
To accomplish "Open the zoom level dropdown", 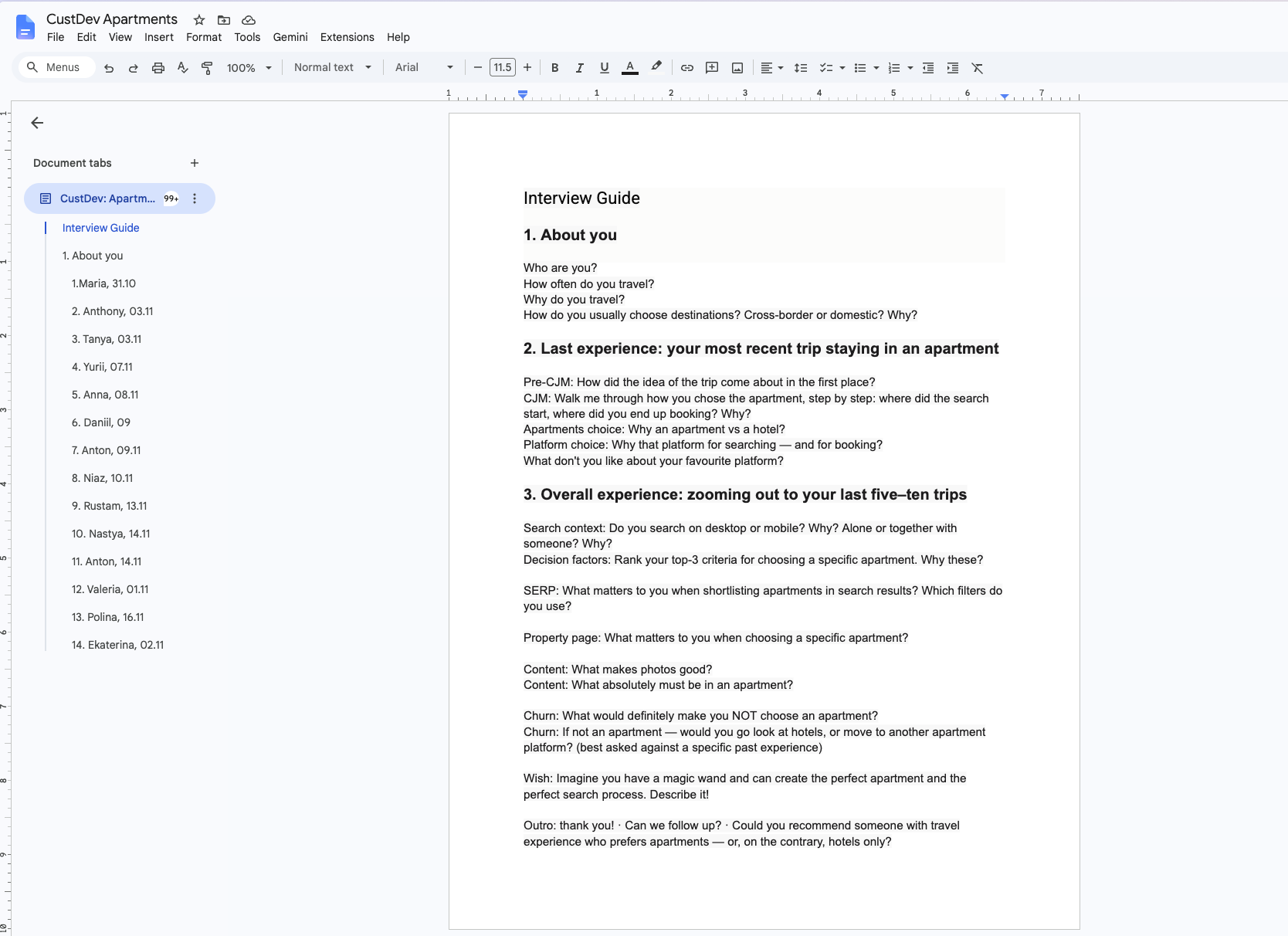I will click(249, 68).
